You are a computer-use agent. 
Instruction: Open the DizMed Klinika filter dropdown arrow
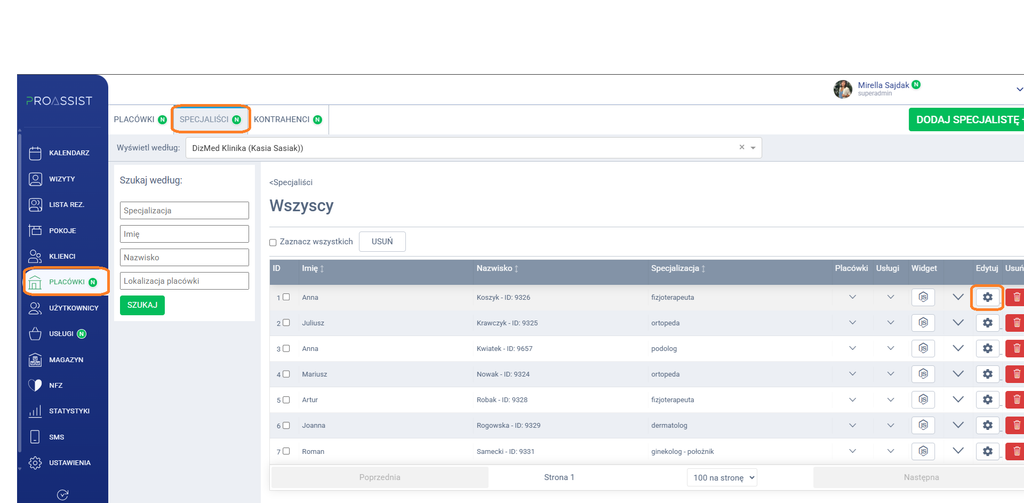pos(753,148)
